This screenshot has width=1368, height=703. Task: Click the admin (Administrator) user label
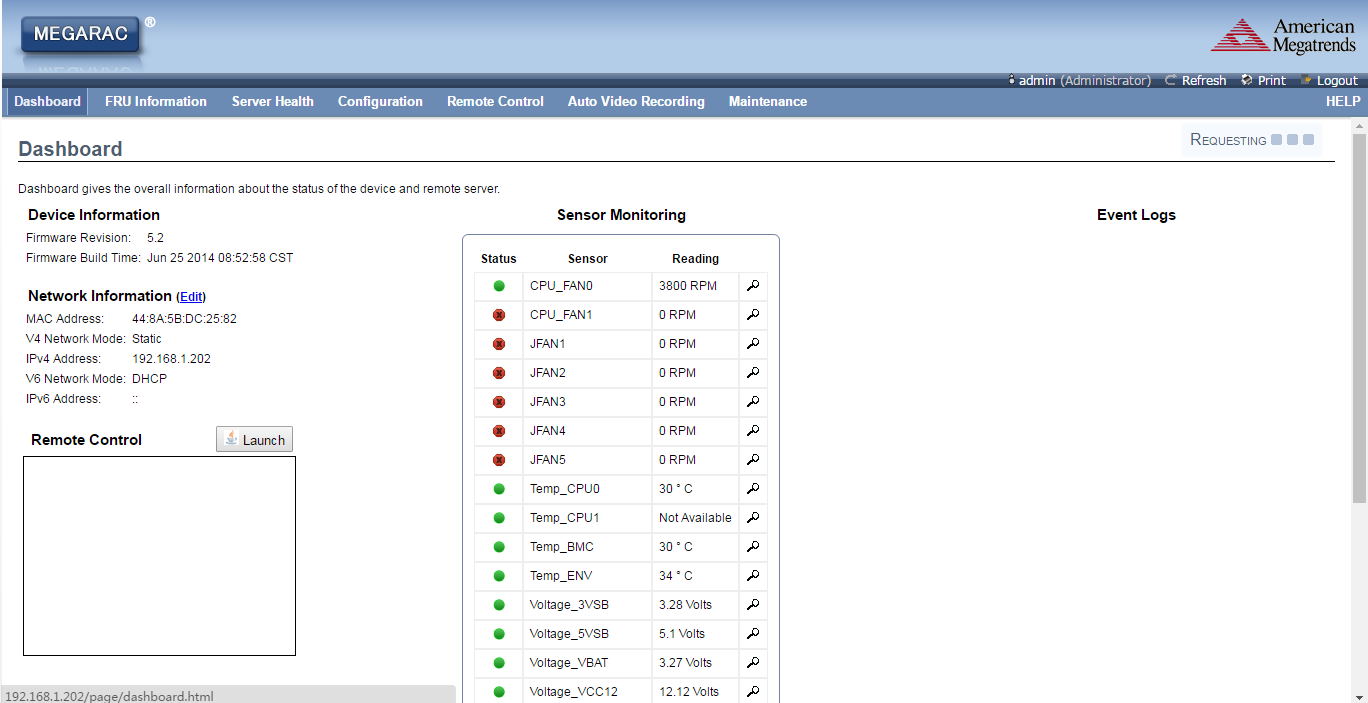pos(1080,81)
